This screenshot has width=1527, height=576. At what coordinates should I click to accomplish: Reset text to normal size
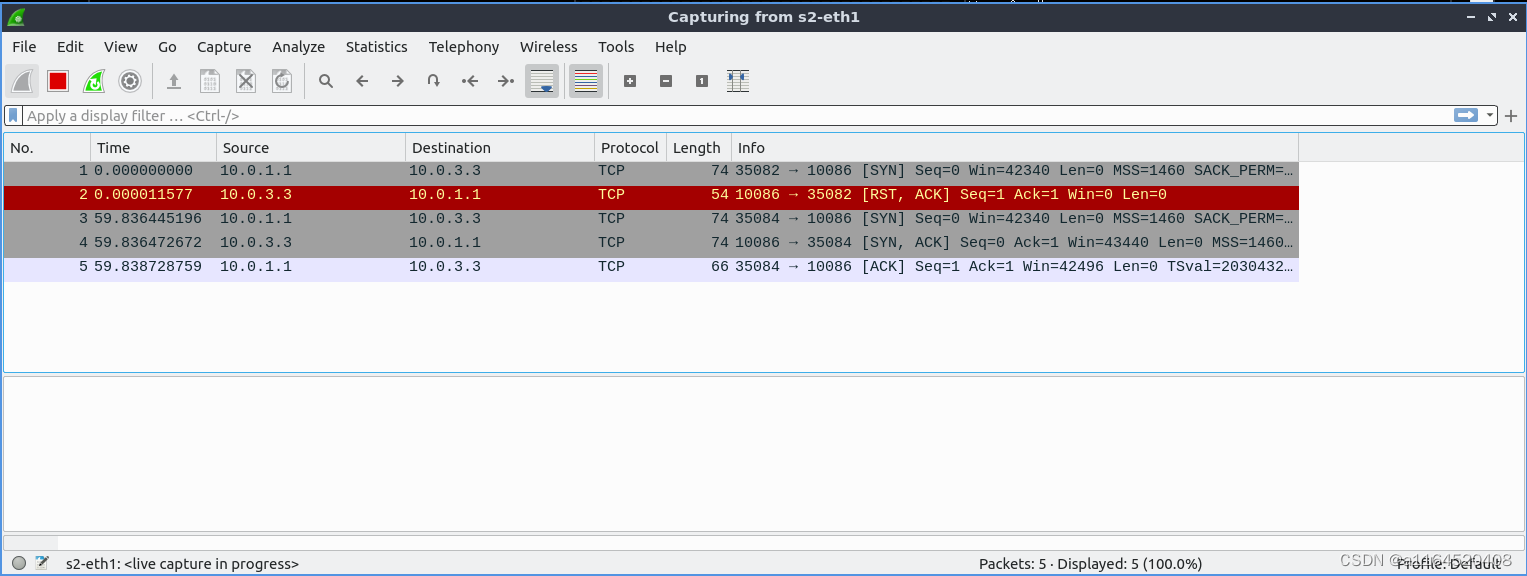click(702, 81)
